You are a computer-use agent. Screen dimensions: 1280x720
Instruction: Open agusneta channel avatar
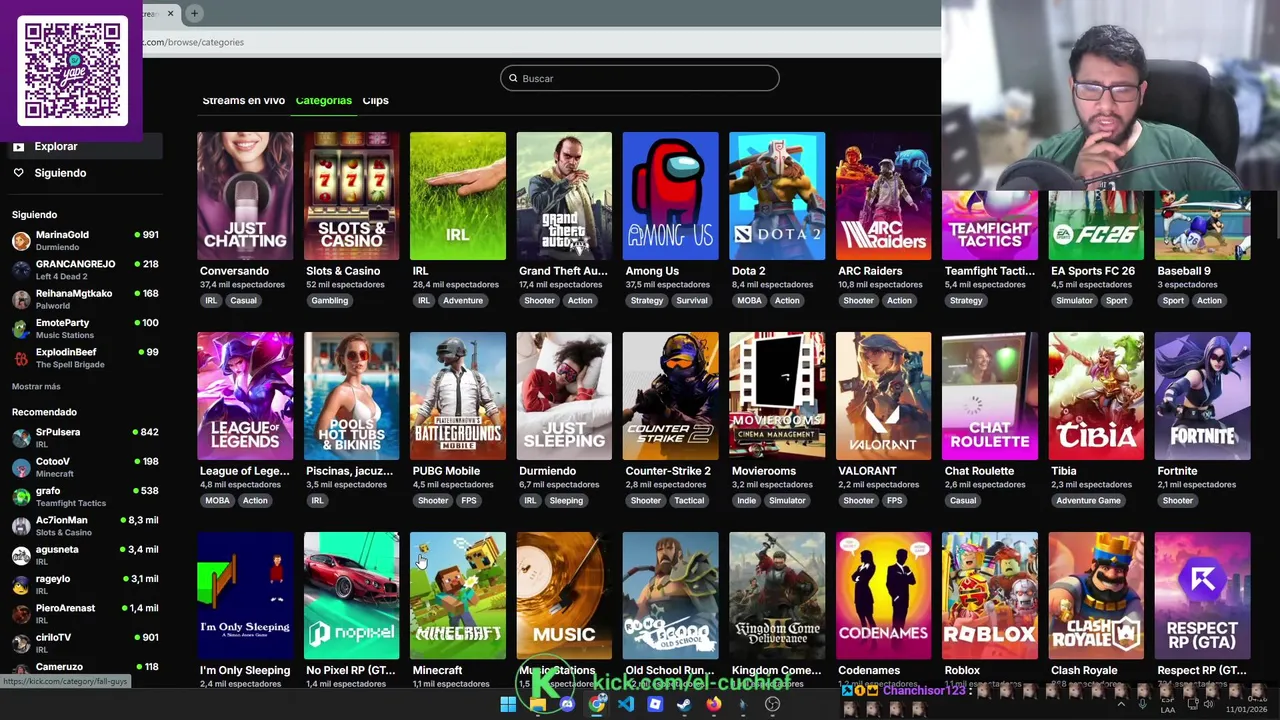point(21,555)
